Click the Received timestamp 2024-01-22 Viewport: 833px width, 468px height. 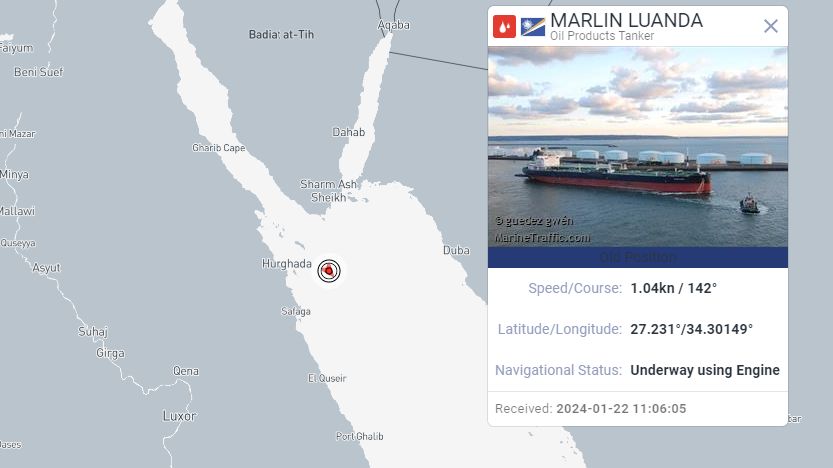621,409
